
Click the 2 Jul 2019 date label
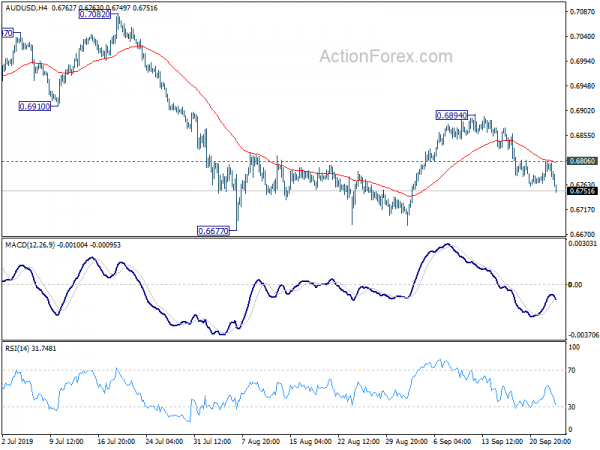coord(18,441)
